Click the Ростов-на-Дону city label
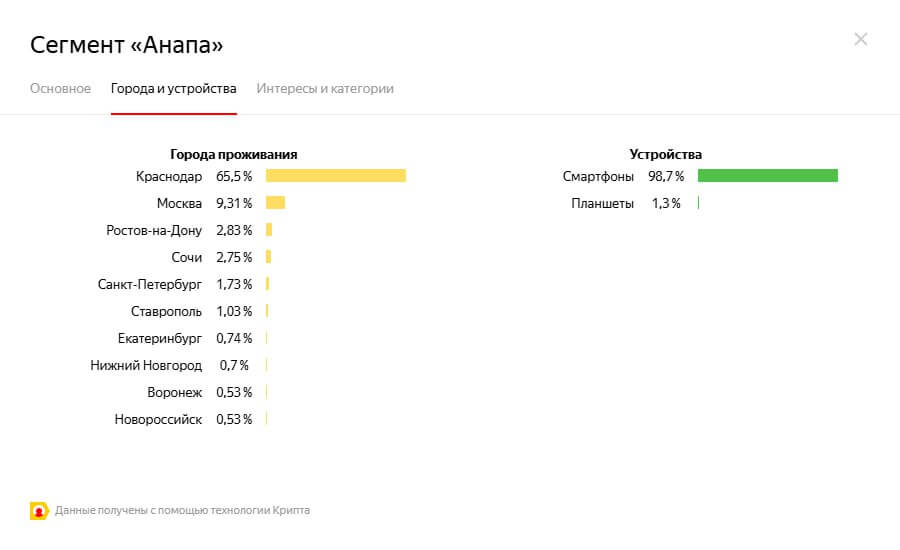Screen dimensions: 900x550 point(154,230)
